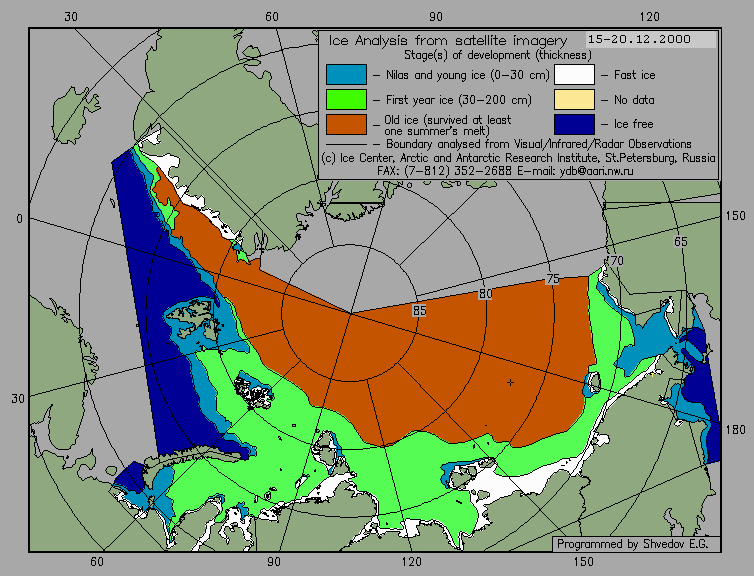Click the small plus marker in old ice
Image resolution: width=754 pixels, height=576 pixels.
coord(510,383)
